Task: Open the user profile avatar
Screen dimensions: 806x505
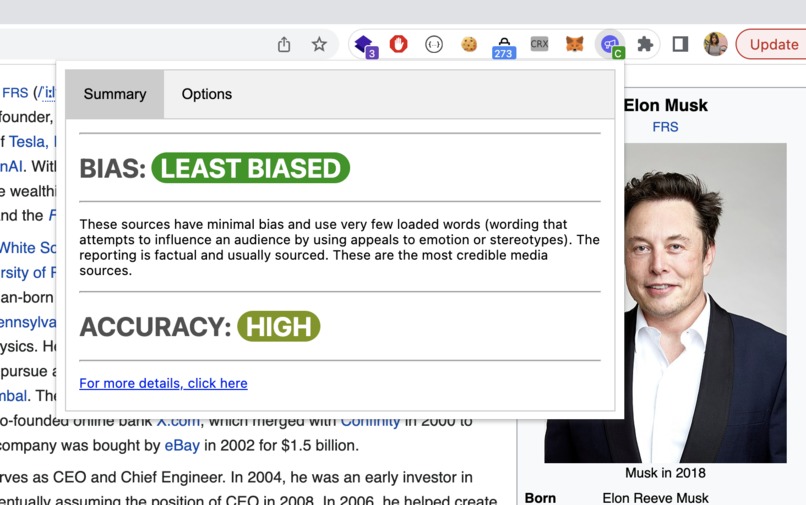Action: pos(716,44)
